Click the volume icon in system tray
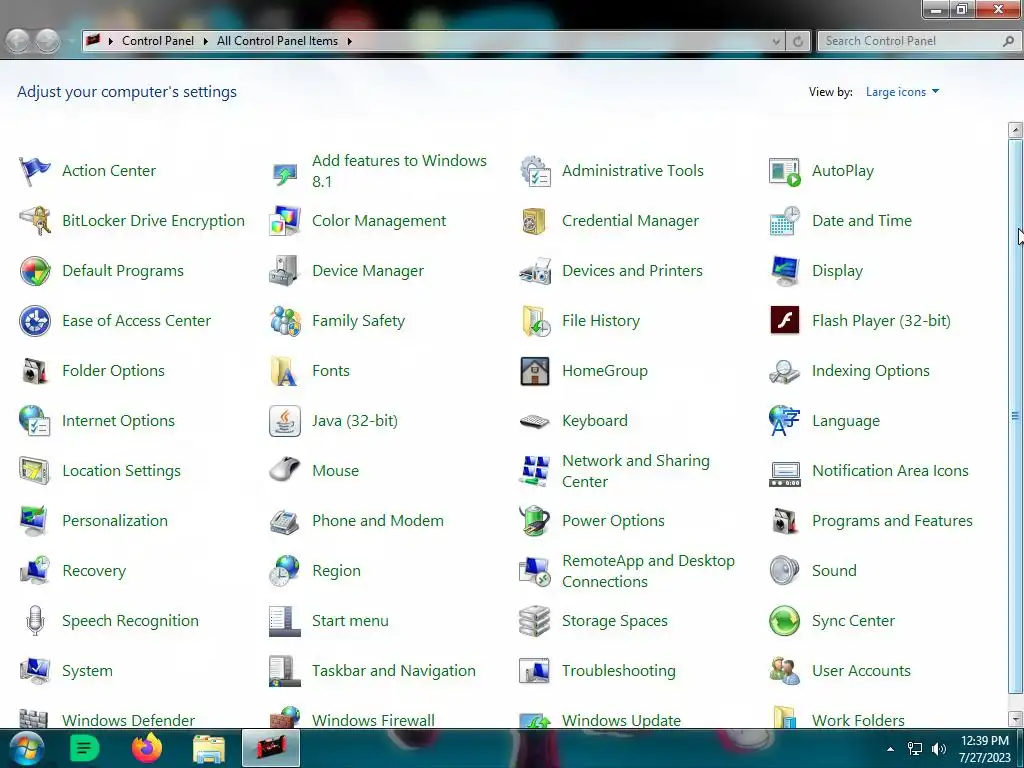 click(x=938, y=749)
